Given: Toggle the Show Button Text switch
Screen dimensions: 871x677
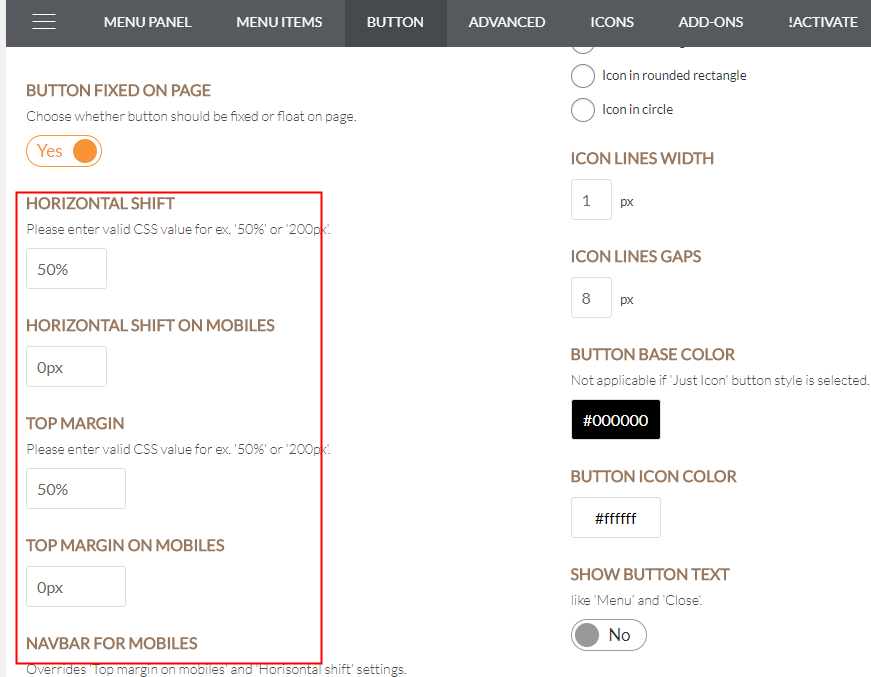Looking at the screenshot, I should [609, 635].
